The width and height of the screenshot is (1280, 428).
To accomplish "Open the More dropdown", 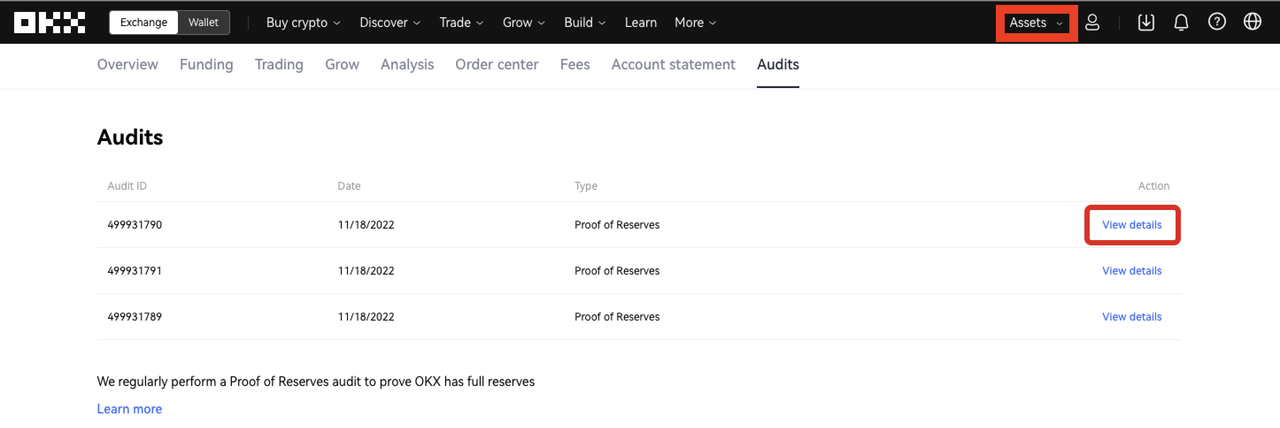I will (695, 22).
